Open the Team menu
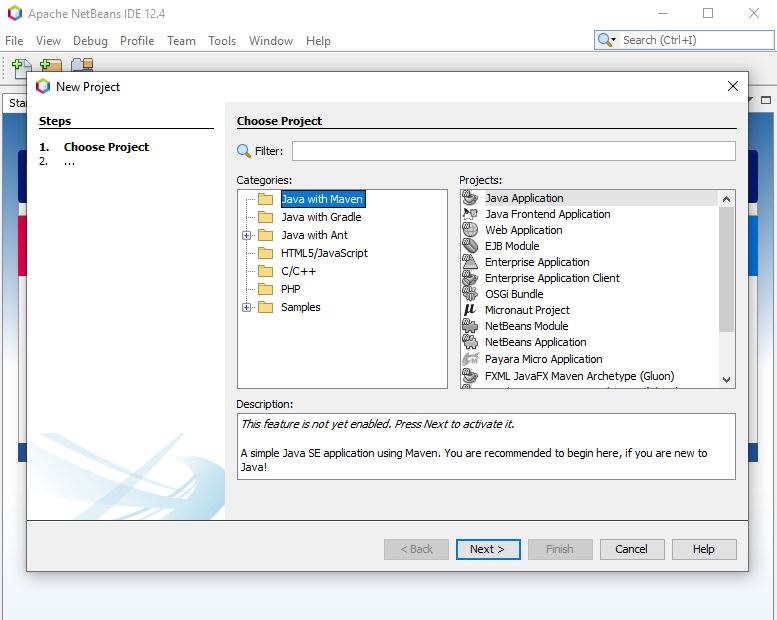The image size is (777, 620). click(x=181, y=41)
